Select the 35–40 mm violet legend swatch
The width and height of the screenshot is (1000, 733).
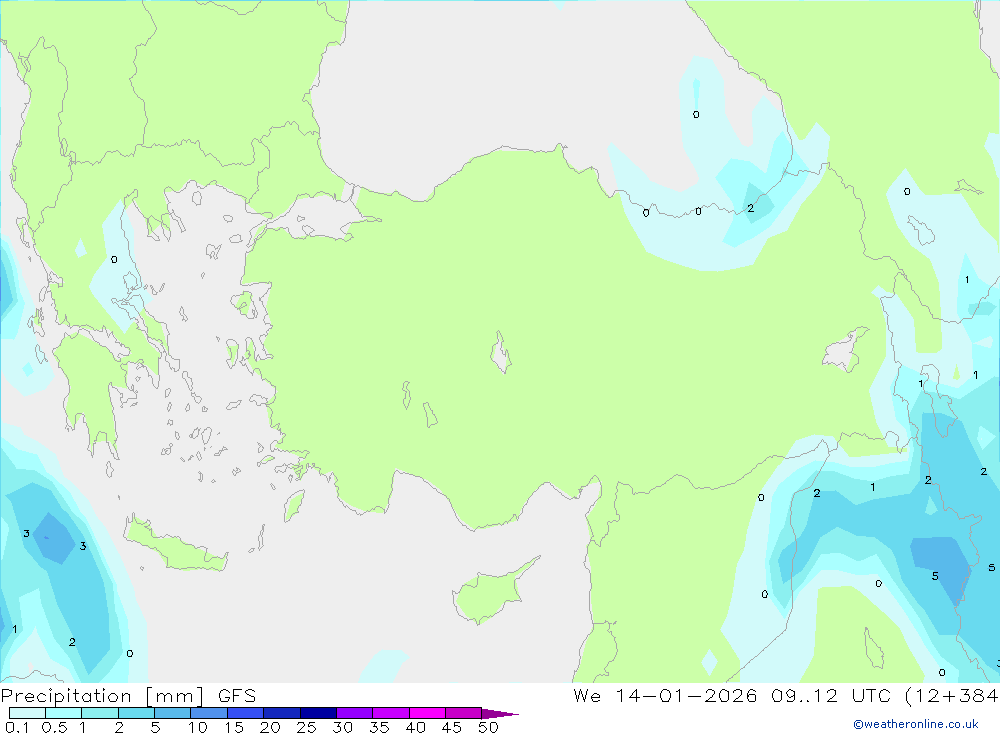(391, 713)
